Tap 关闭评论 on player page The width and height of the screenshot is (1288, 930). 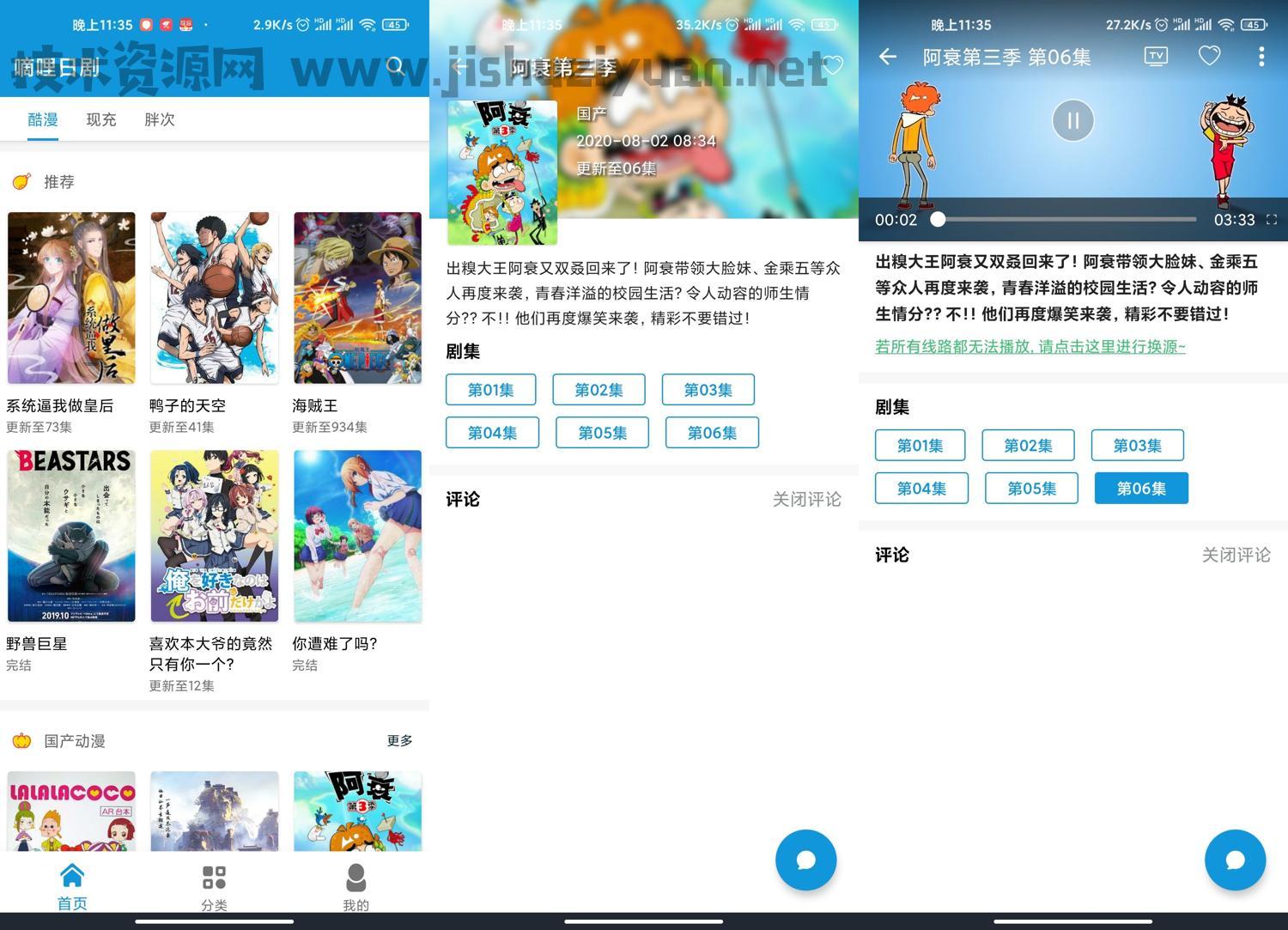[1236, 555]
